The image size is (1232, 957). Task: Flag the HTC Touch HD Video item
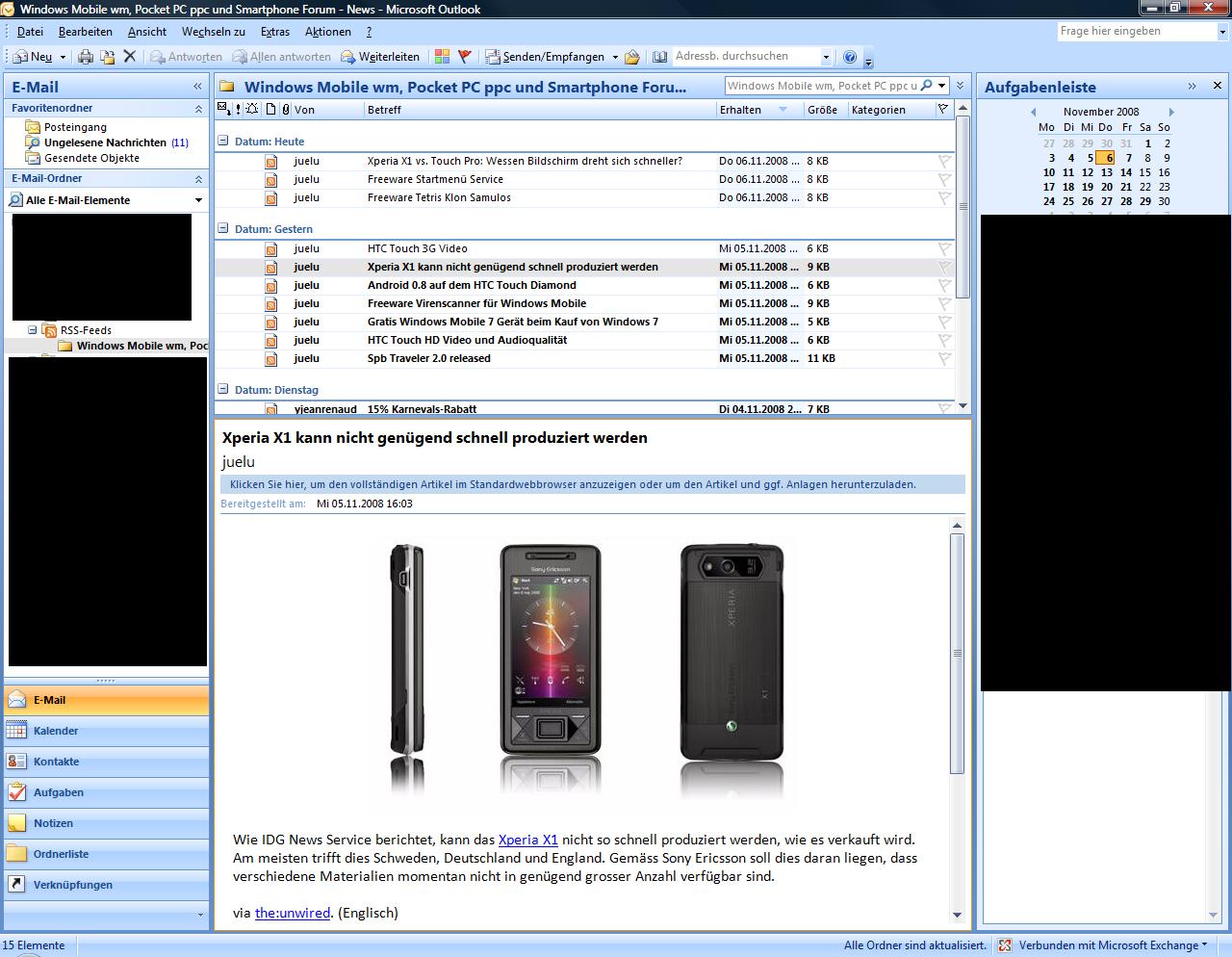pos(944,341)
